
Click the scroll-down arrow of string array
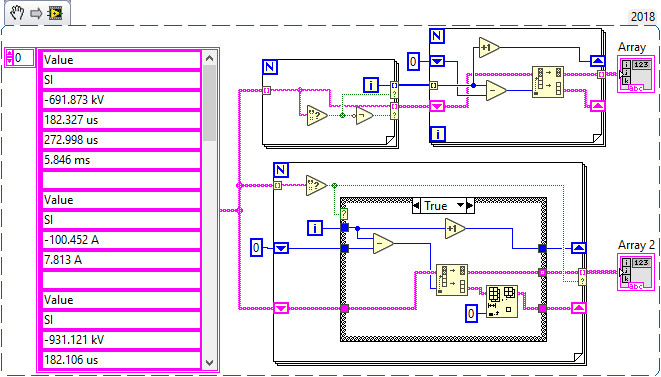[209, 362]
